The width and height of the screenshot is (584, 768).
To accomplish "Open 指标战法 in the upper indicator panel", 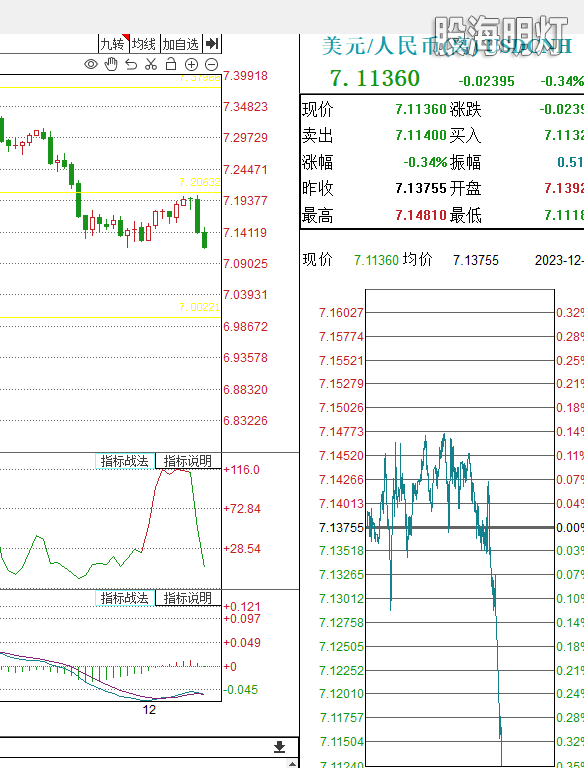I will tap(125, 461).
